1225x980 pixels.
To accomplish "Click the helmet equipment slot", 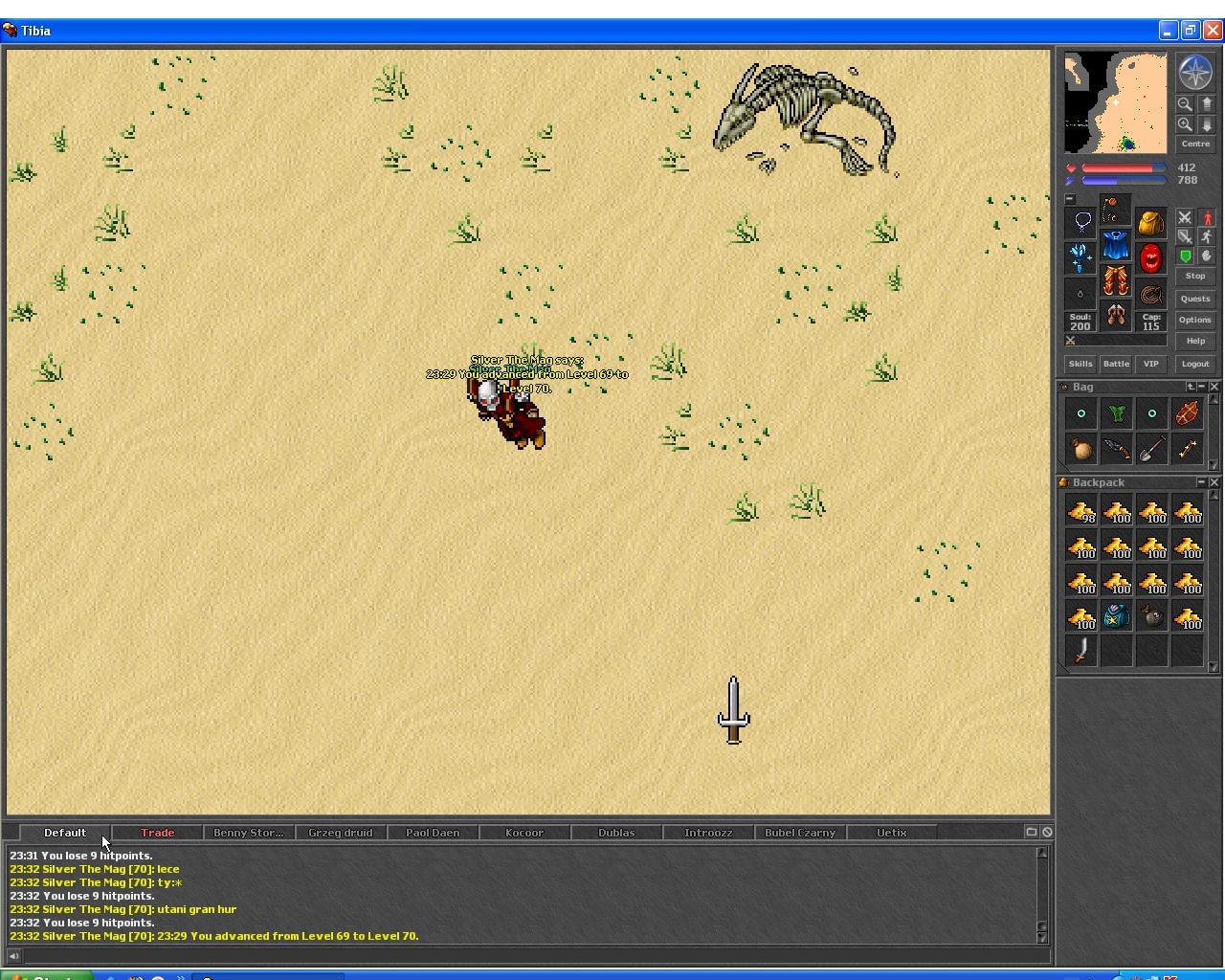I will 1116,210.
